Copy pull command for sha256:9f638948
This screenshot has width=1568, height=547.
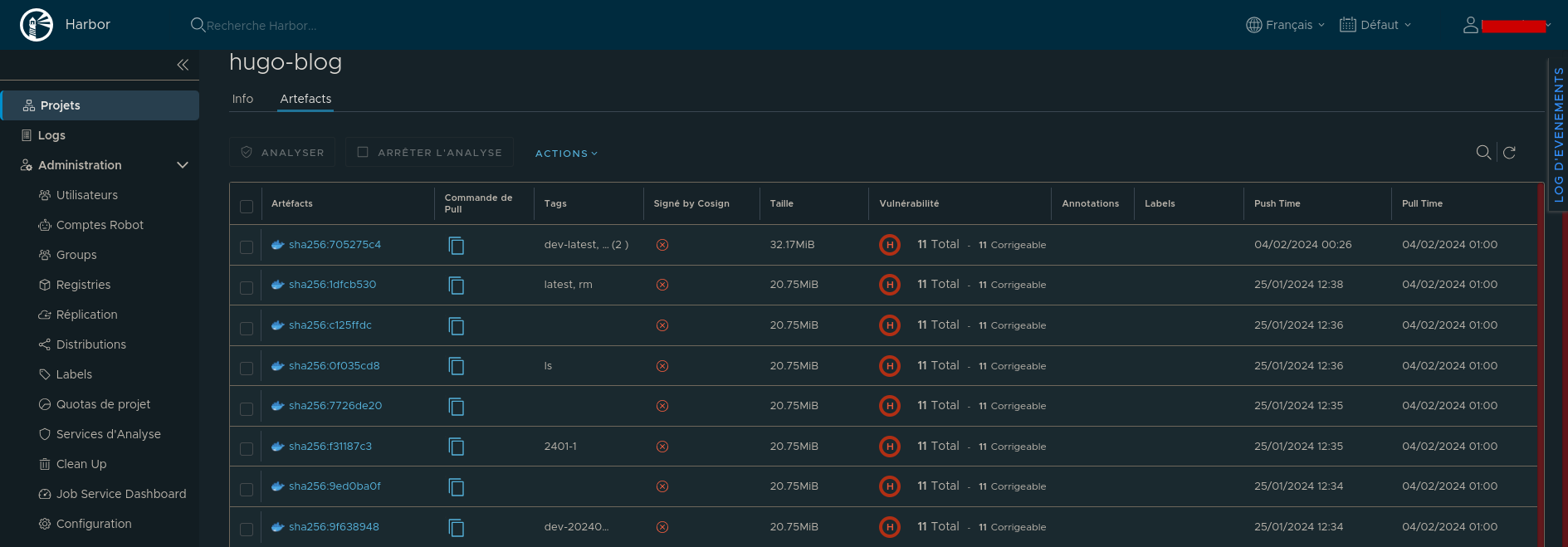tap(457, 527)
